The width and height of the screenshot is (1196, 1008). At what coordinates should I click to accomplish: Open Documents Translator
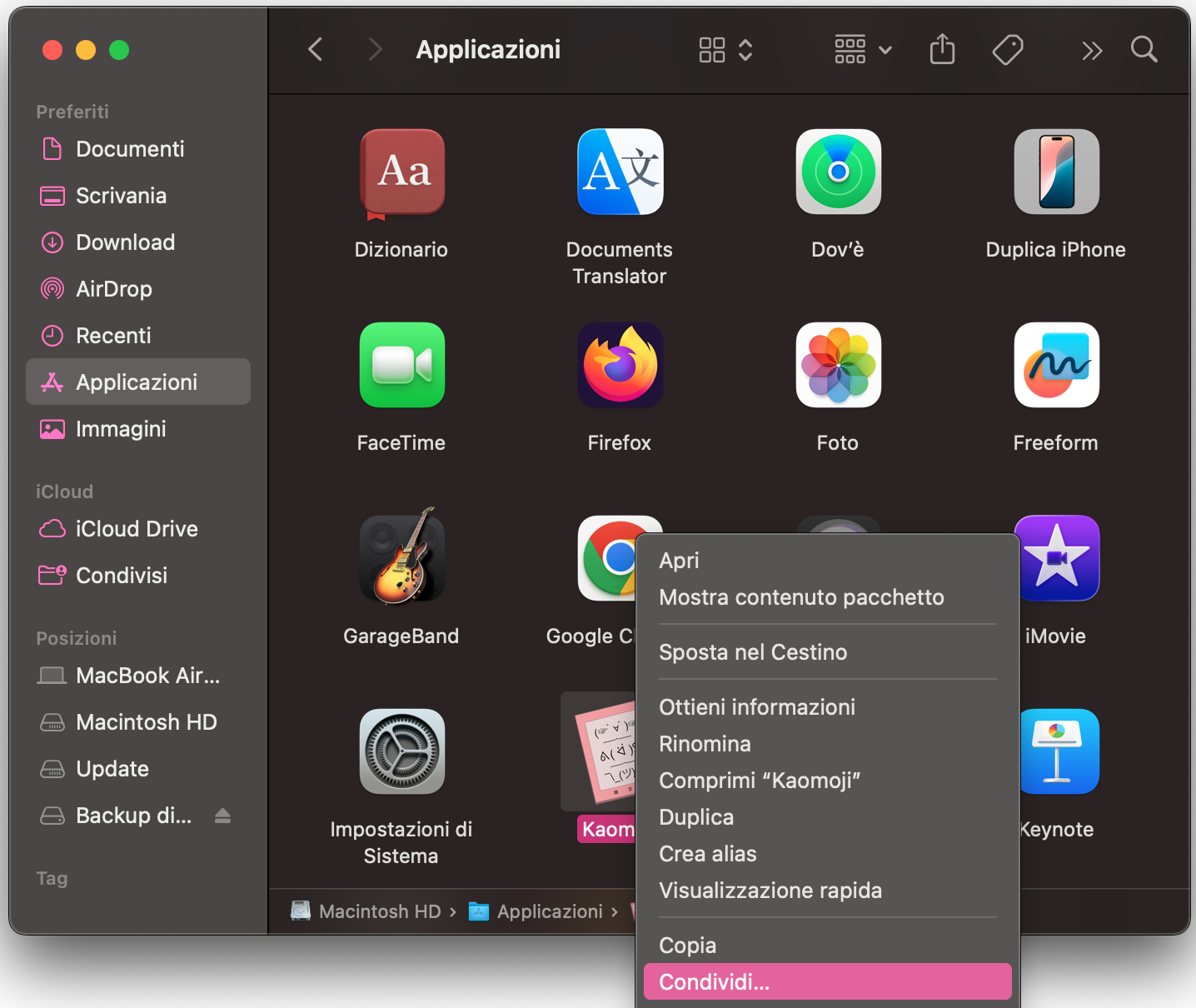coord(619,172)
